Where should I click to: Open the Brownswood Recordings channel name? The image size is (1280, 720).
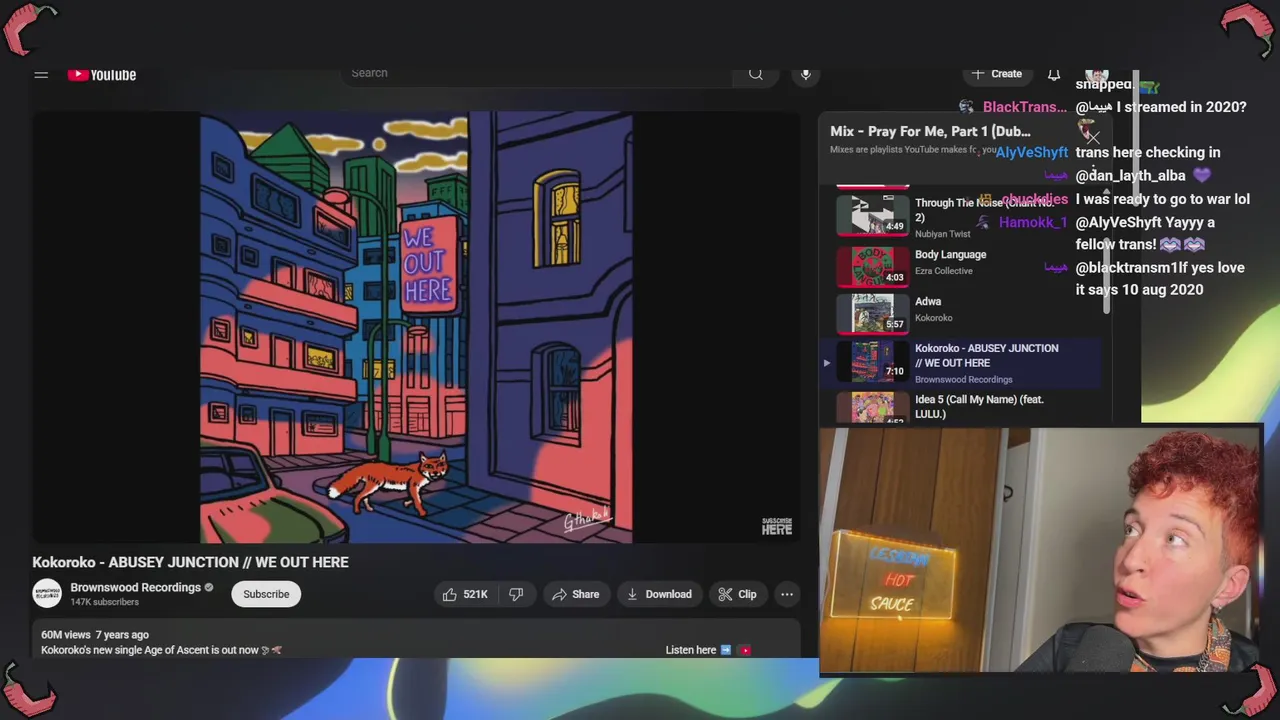point(135,587)
